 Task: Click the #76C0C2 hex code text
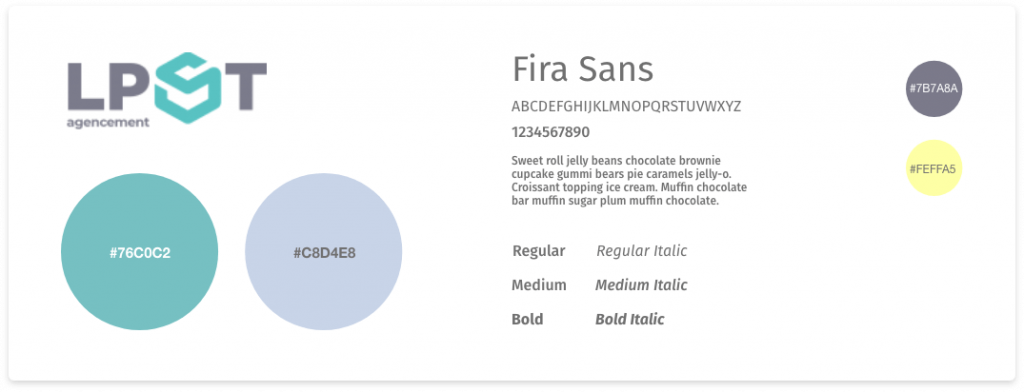tap(140, 253)
